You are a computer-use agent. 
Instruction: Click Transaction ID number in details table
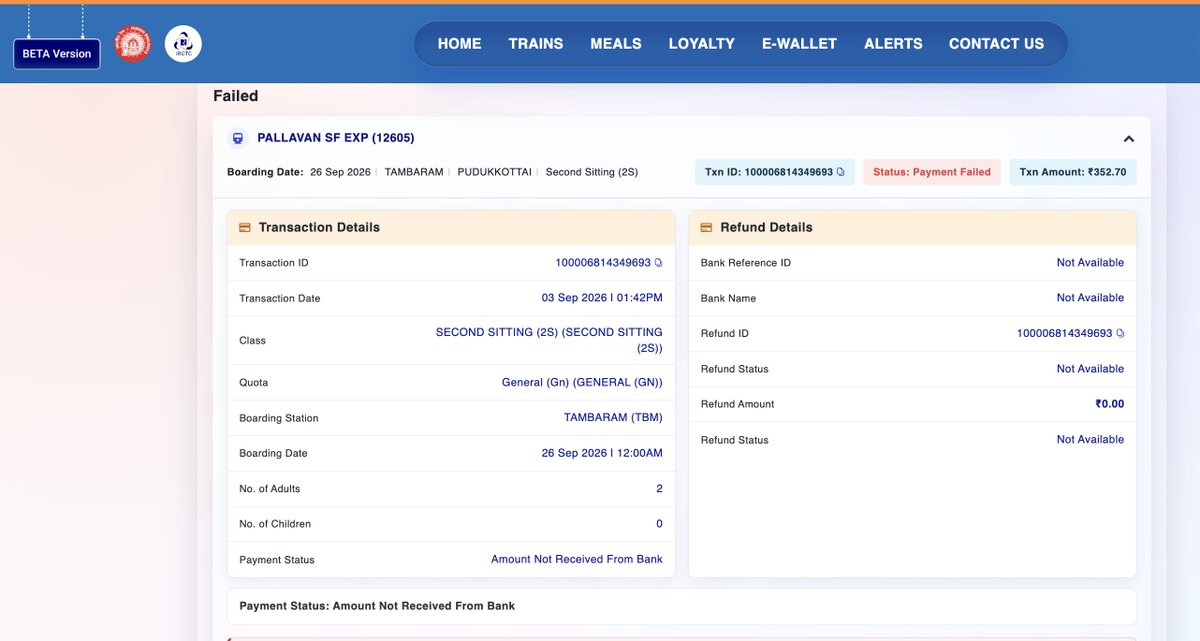[603, 263]
